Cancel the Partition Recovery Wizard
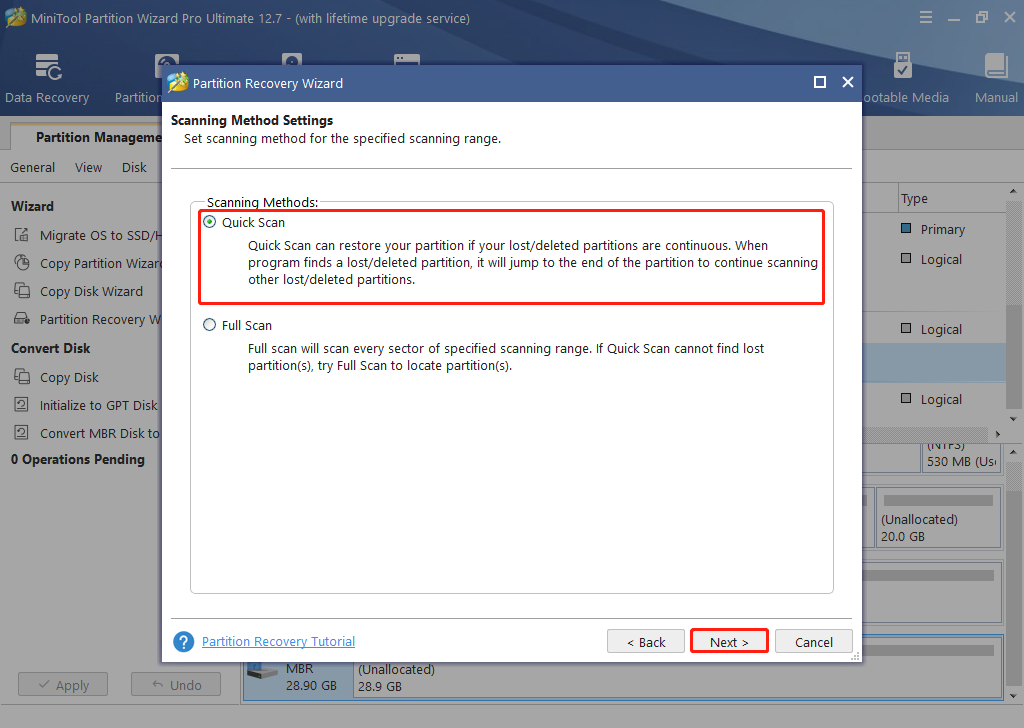This screenshot has width=1024, height=728. [x=814, y=642]
